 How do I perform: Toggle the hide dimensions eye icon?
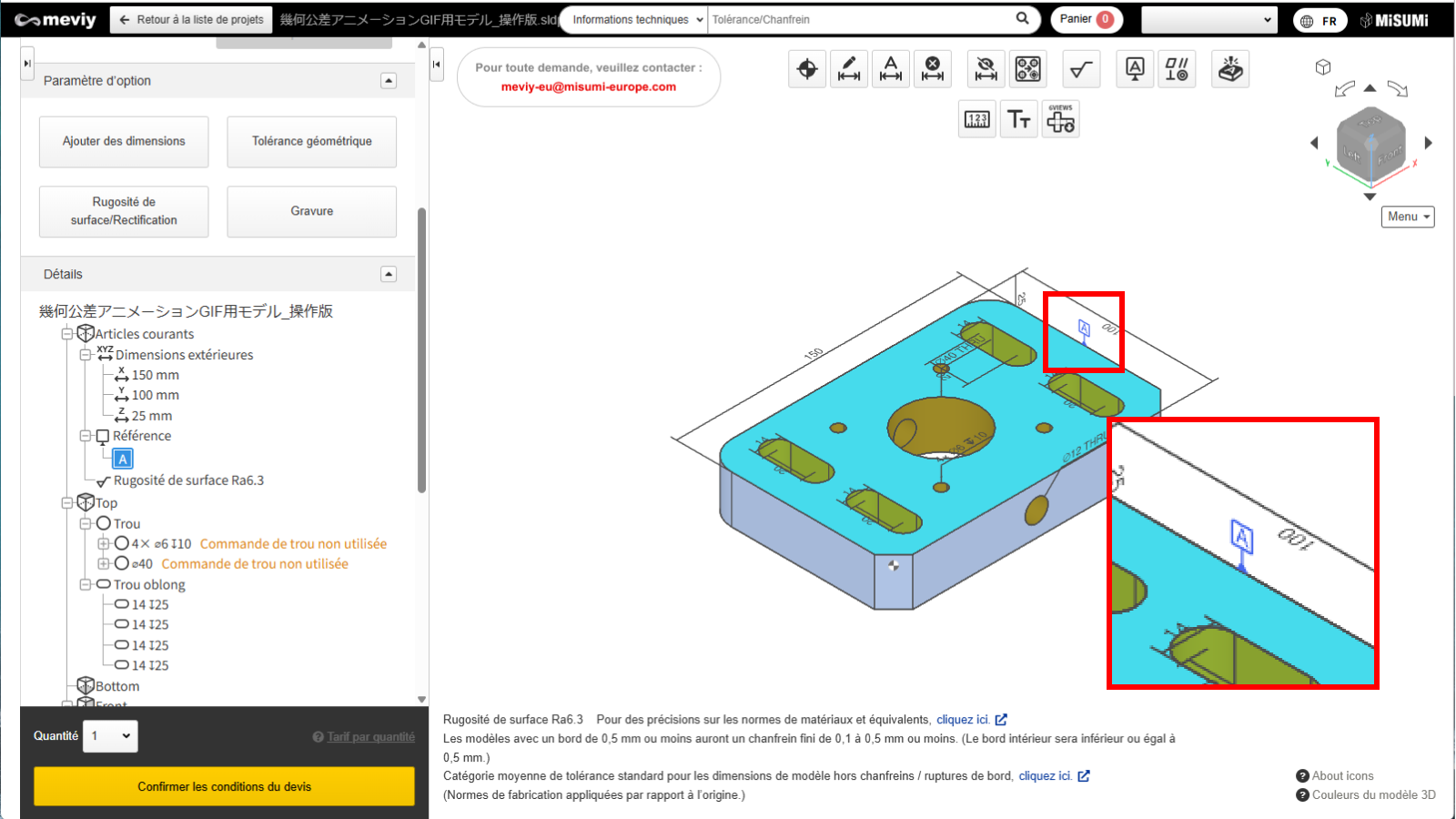986,69
